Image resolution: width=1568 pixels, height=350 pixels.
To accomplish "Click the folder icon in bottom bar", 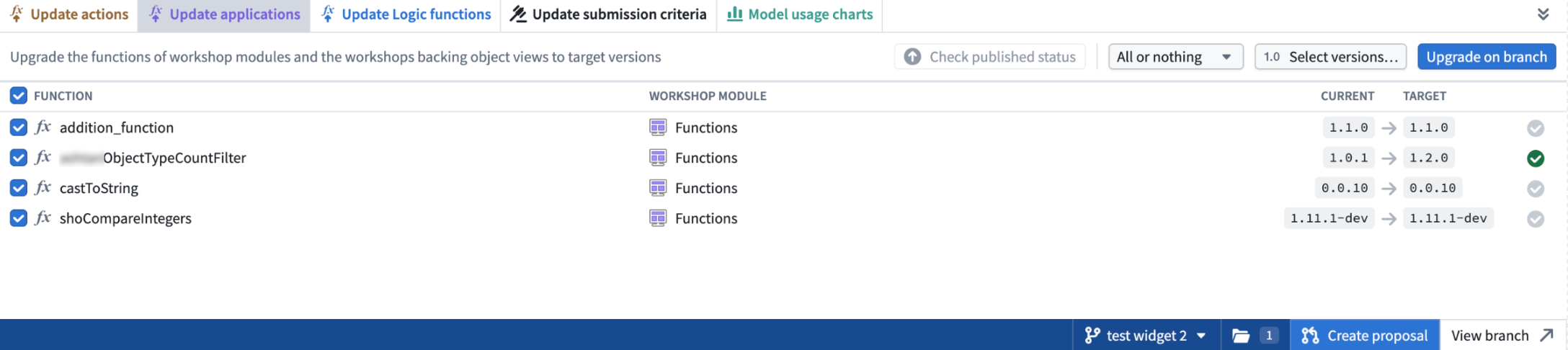I will [1240, 336].
